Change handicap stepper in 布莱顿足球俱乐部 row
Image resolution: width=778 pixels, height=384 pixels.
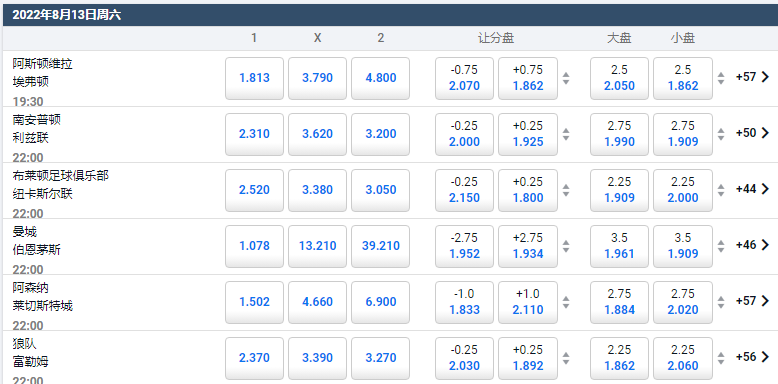[566, 191]
